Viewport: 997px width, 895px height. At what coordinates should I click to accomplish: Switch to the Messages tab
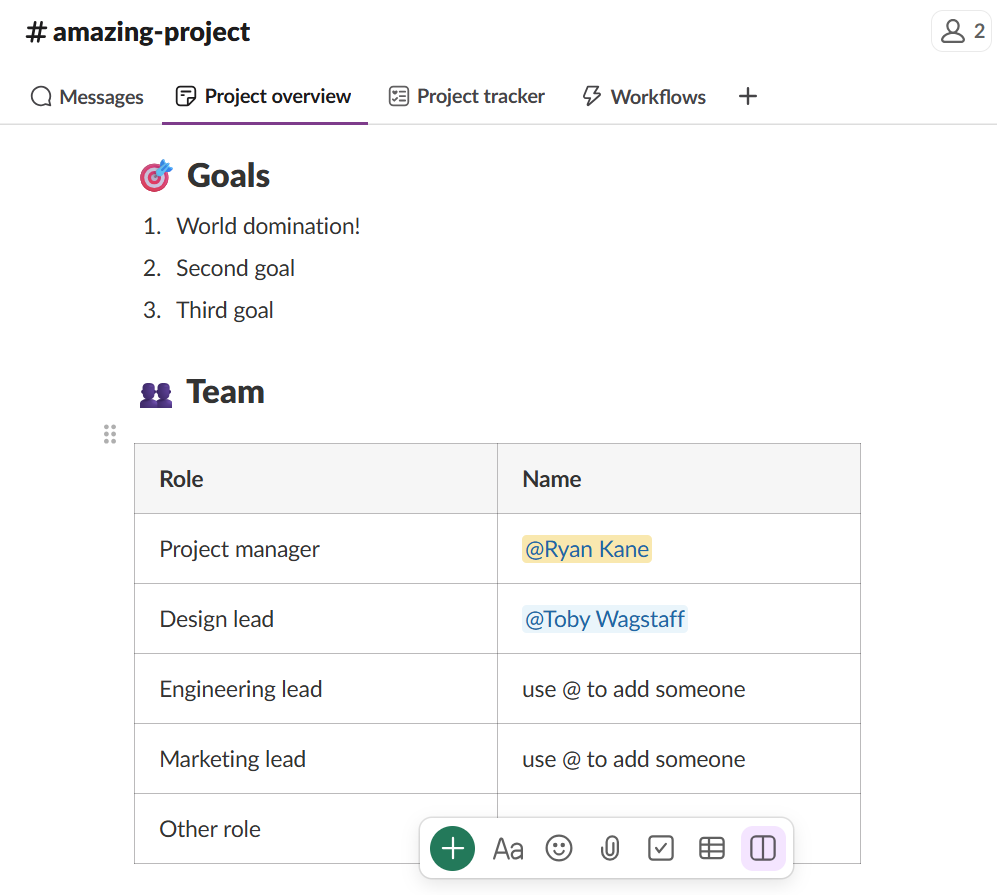[x=88, y=97]
